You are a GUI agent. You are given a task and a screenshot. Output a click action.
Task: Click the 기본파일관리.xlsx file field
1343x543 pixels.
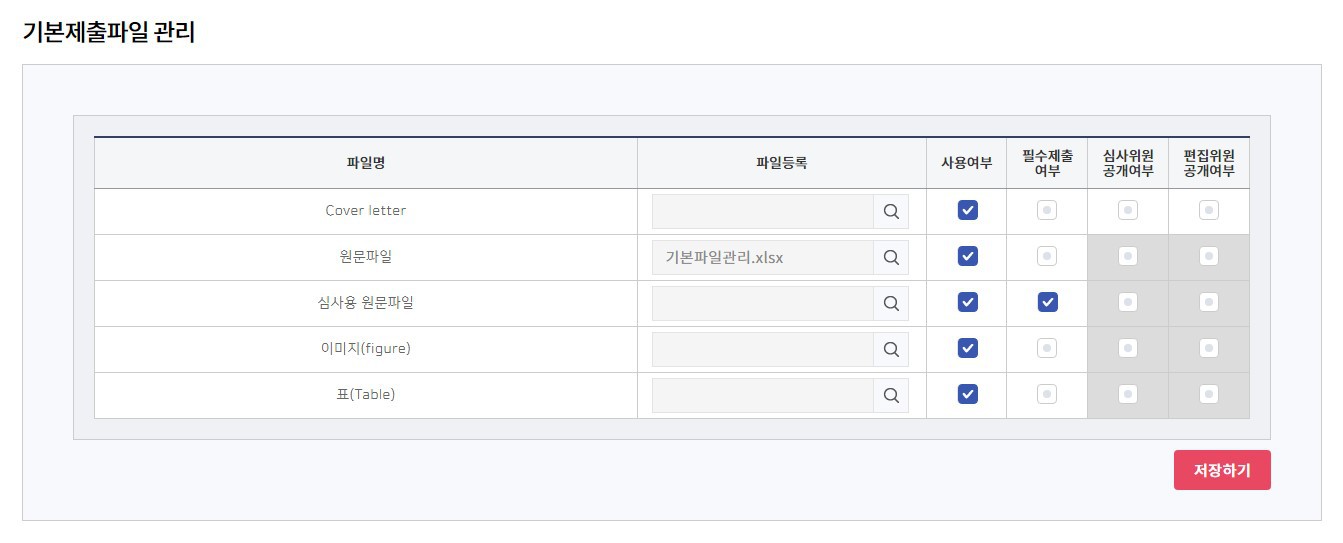[x=763, y=257]
